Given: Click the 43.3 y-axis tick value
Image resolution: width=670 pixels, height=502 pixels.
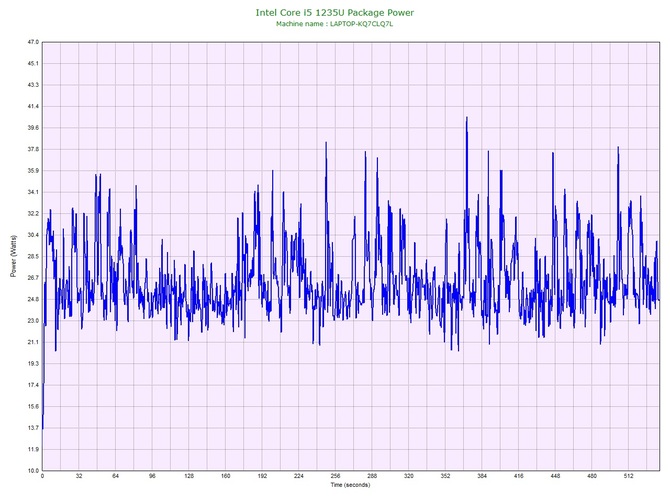Looking at the screenshot, I should point(33,85).
